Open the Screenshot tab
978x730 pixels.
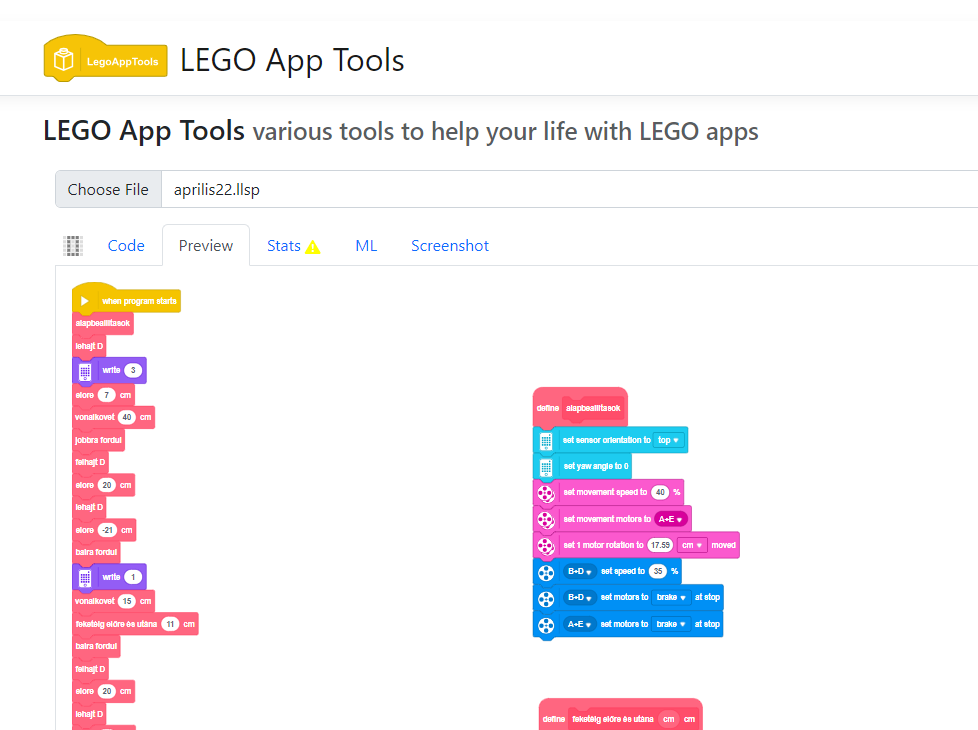(x=449, y=245)
